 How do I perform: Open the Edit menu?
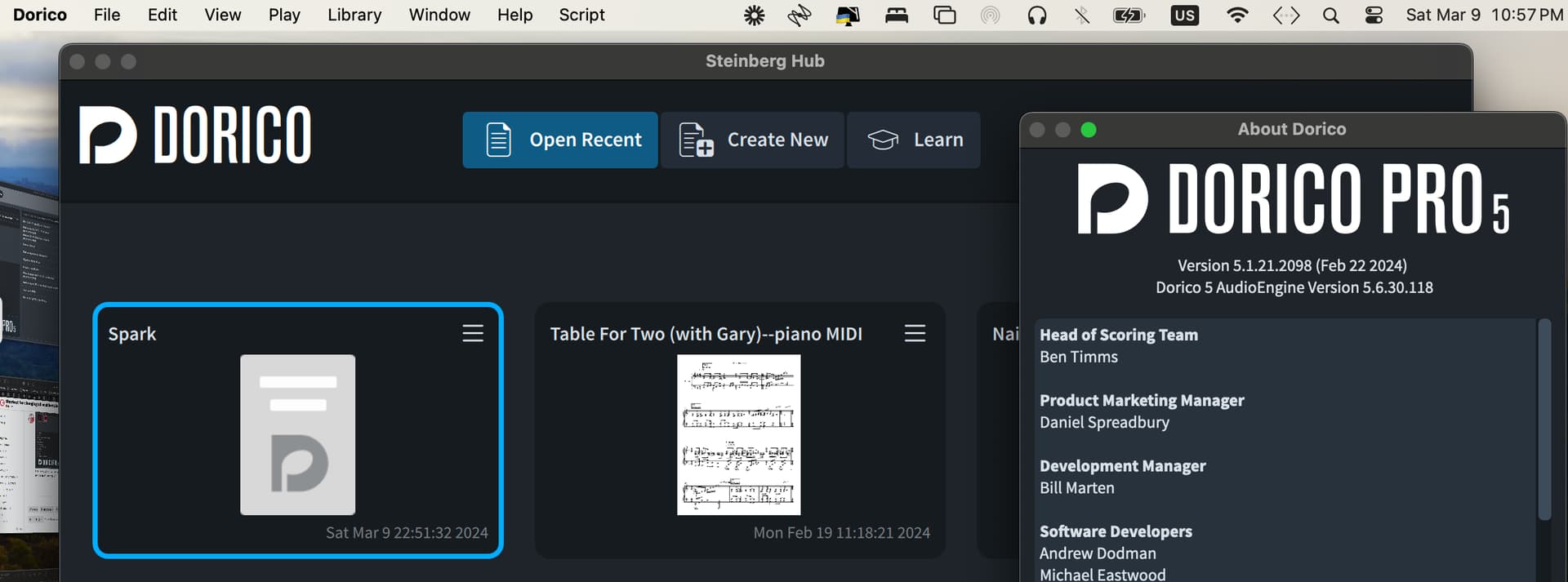point(163,15)
